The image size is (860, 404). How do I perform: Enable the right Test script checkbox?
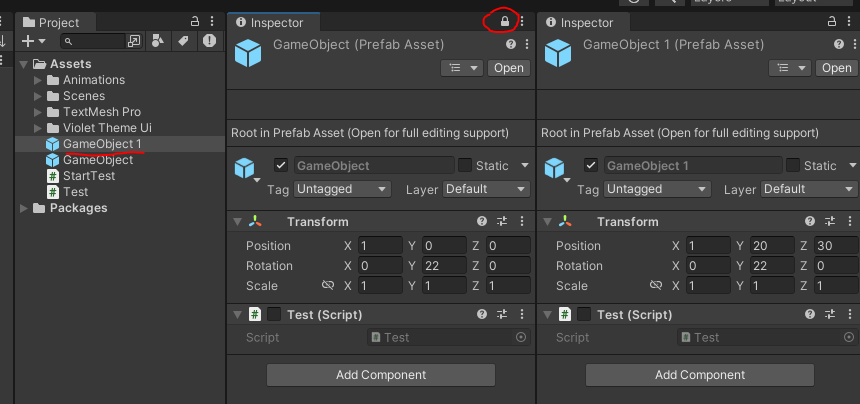tap(584, 314)
